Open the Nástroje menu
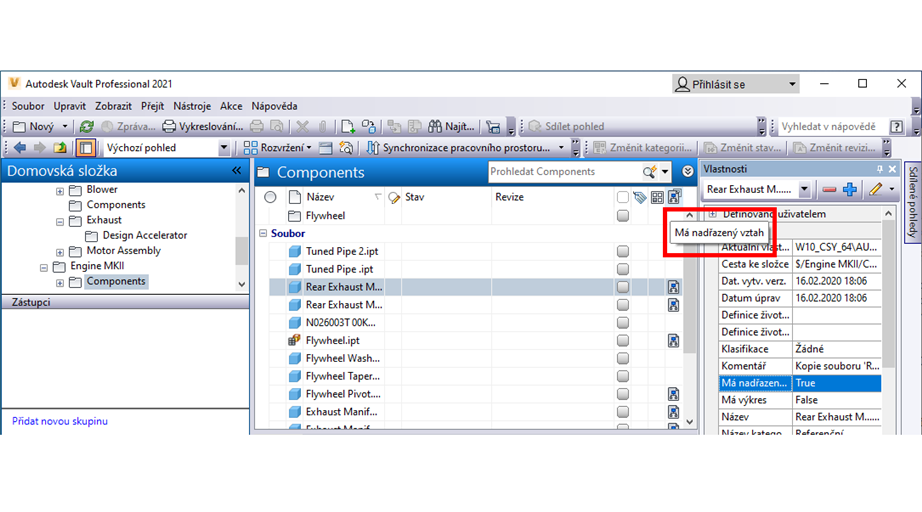 [x=192, y=106]
